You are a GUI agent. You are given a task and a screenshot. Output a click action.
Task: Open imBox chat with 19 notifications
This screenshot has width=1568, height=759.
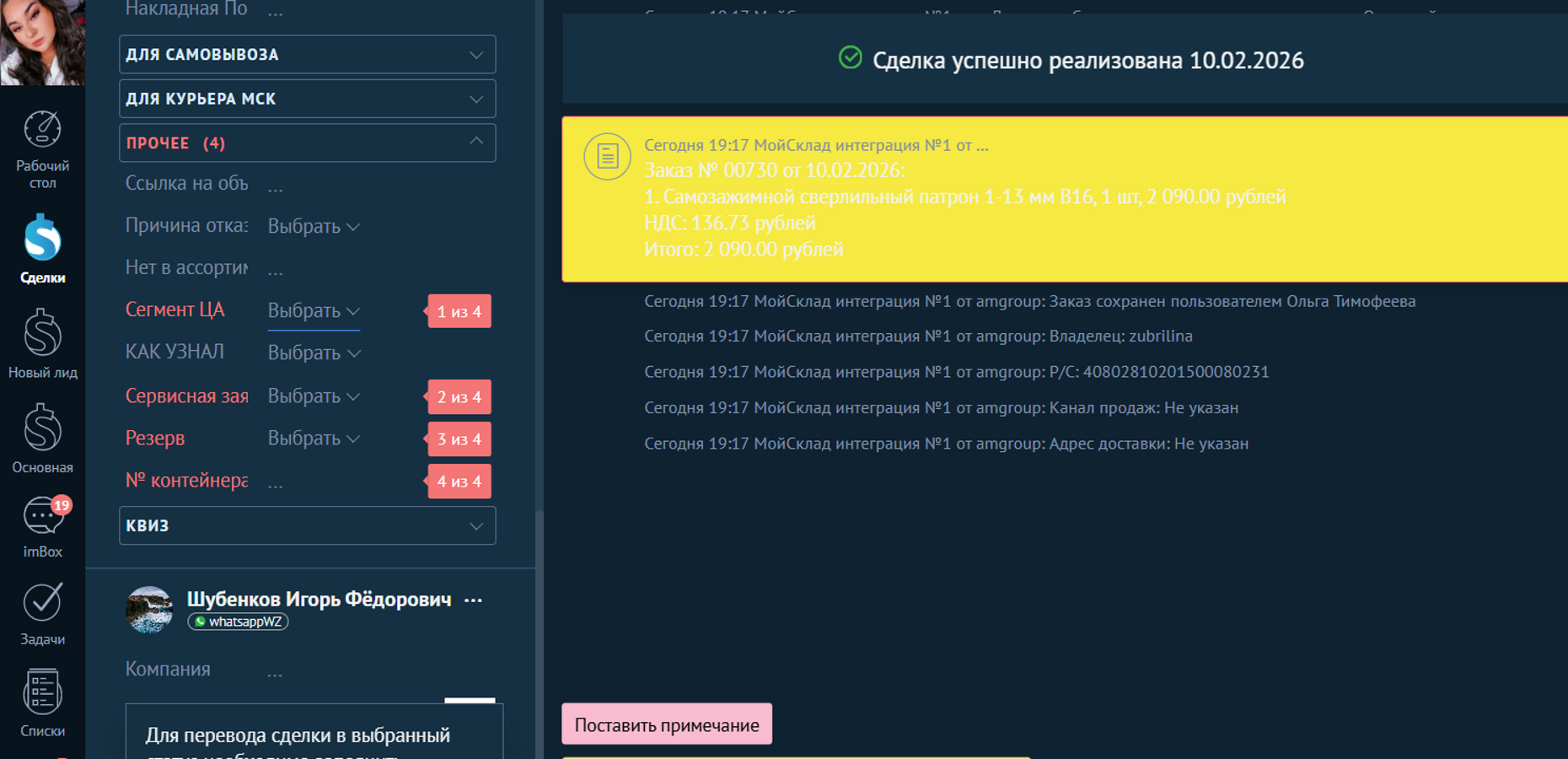pyautogui.click(x=42, y=526)
